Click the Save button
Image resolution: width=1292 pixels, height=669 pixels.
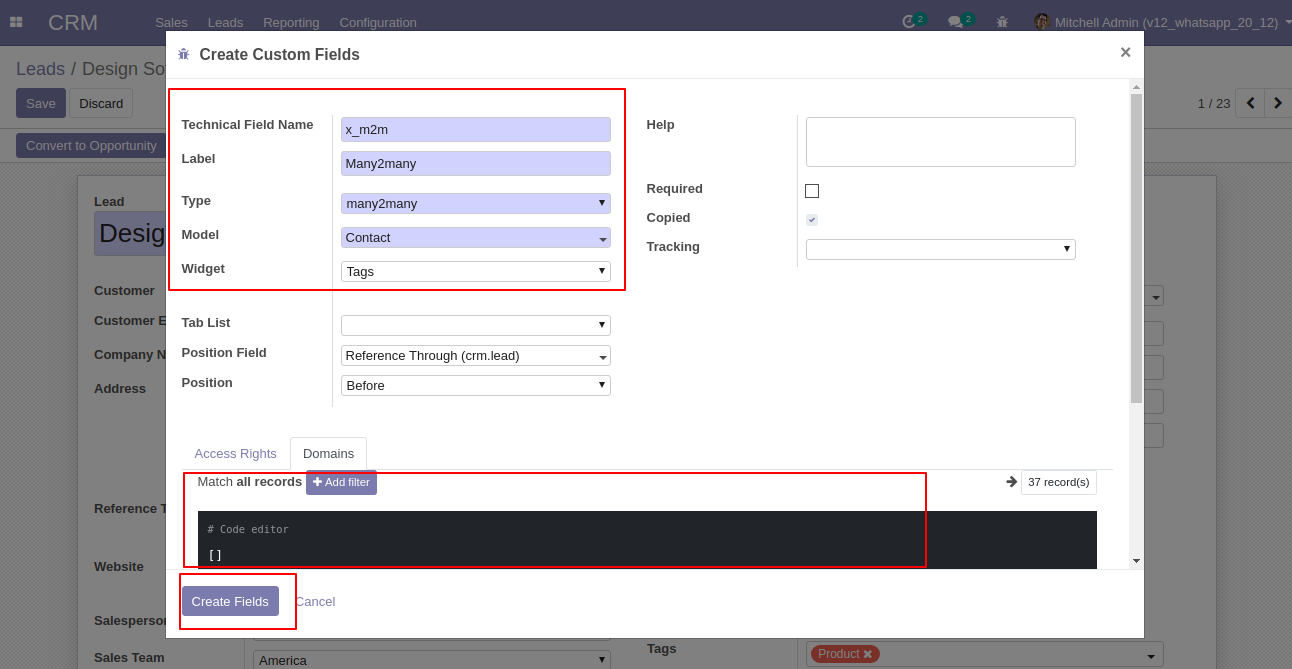pos(41,103)
